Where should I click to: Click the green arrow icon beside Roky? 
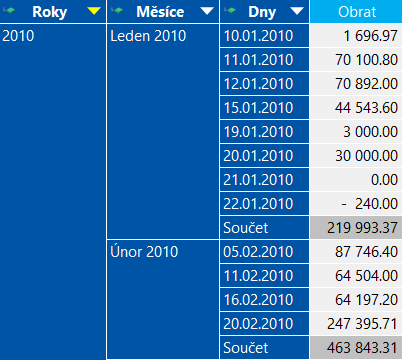pos(9,10)
